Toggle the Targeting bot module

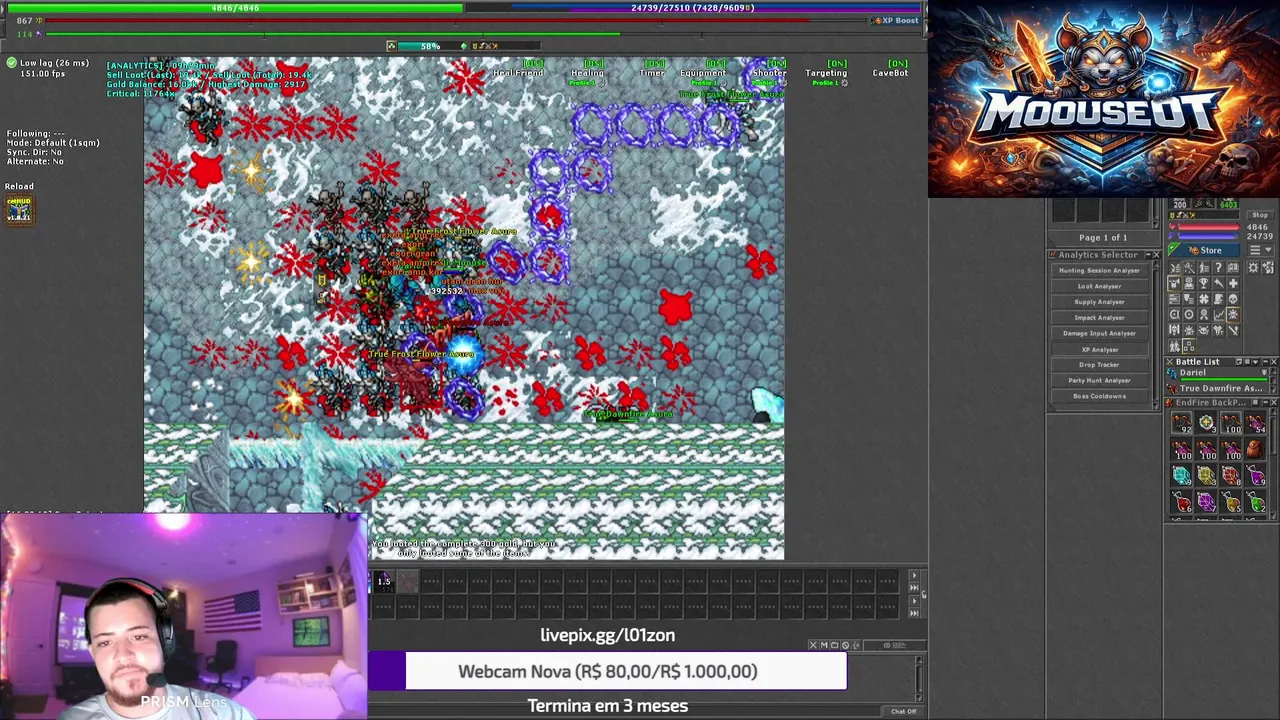pos(826,71)
